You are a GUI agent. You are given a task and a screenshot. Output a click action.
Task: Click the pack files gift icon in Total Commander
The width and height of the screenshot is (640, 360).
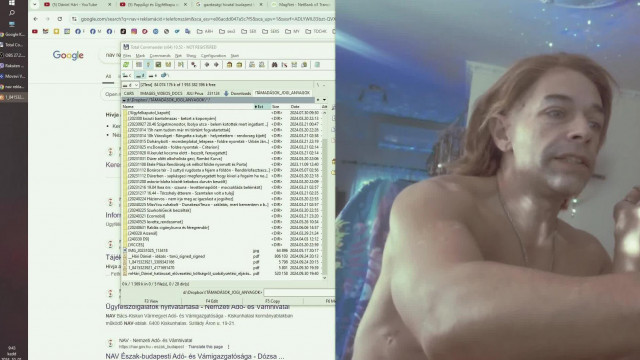click(x=230, y=65)
